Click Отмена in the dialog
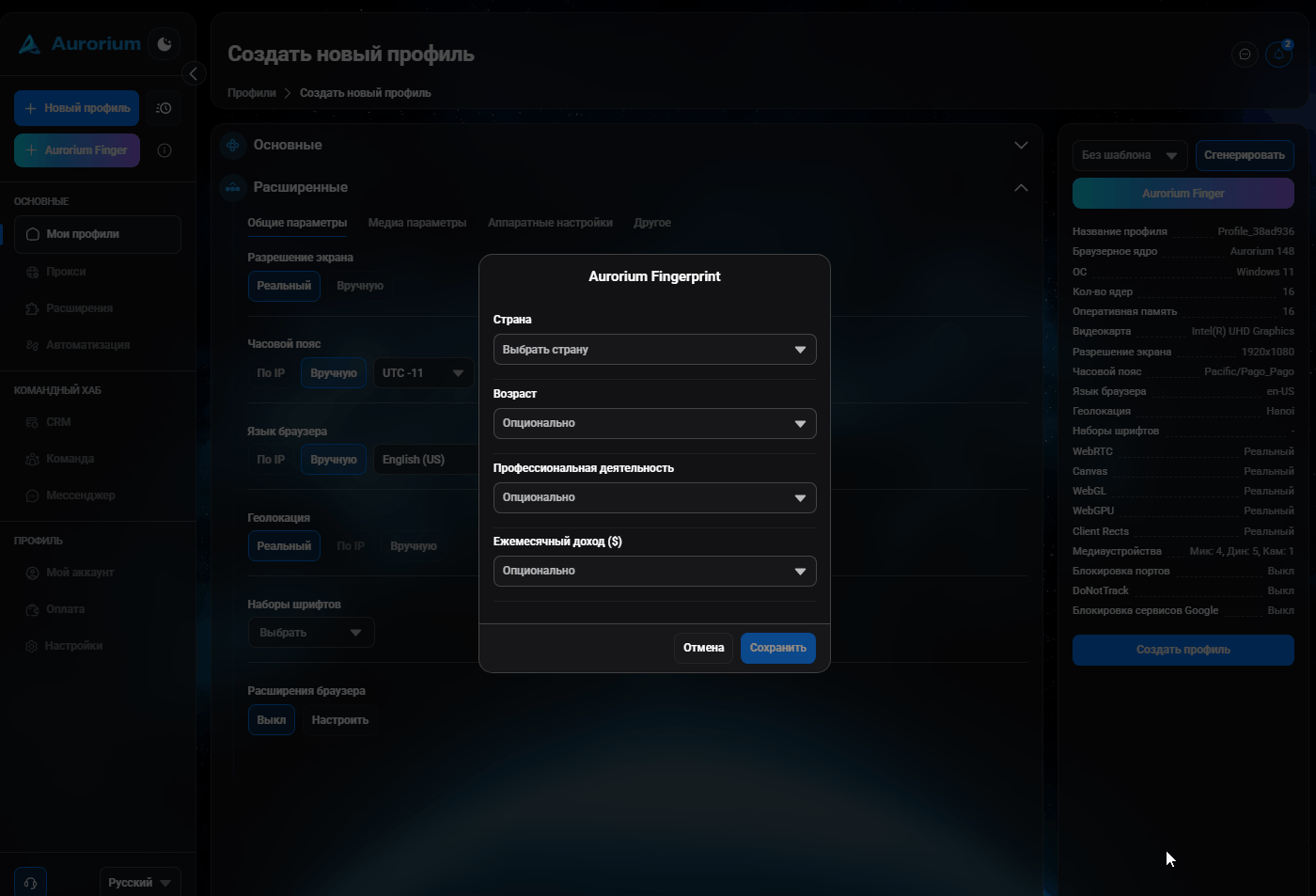1316x896 pixels. point(703,648)
